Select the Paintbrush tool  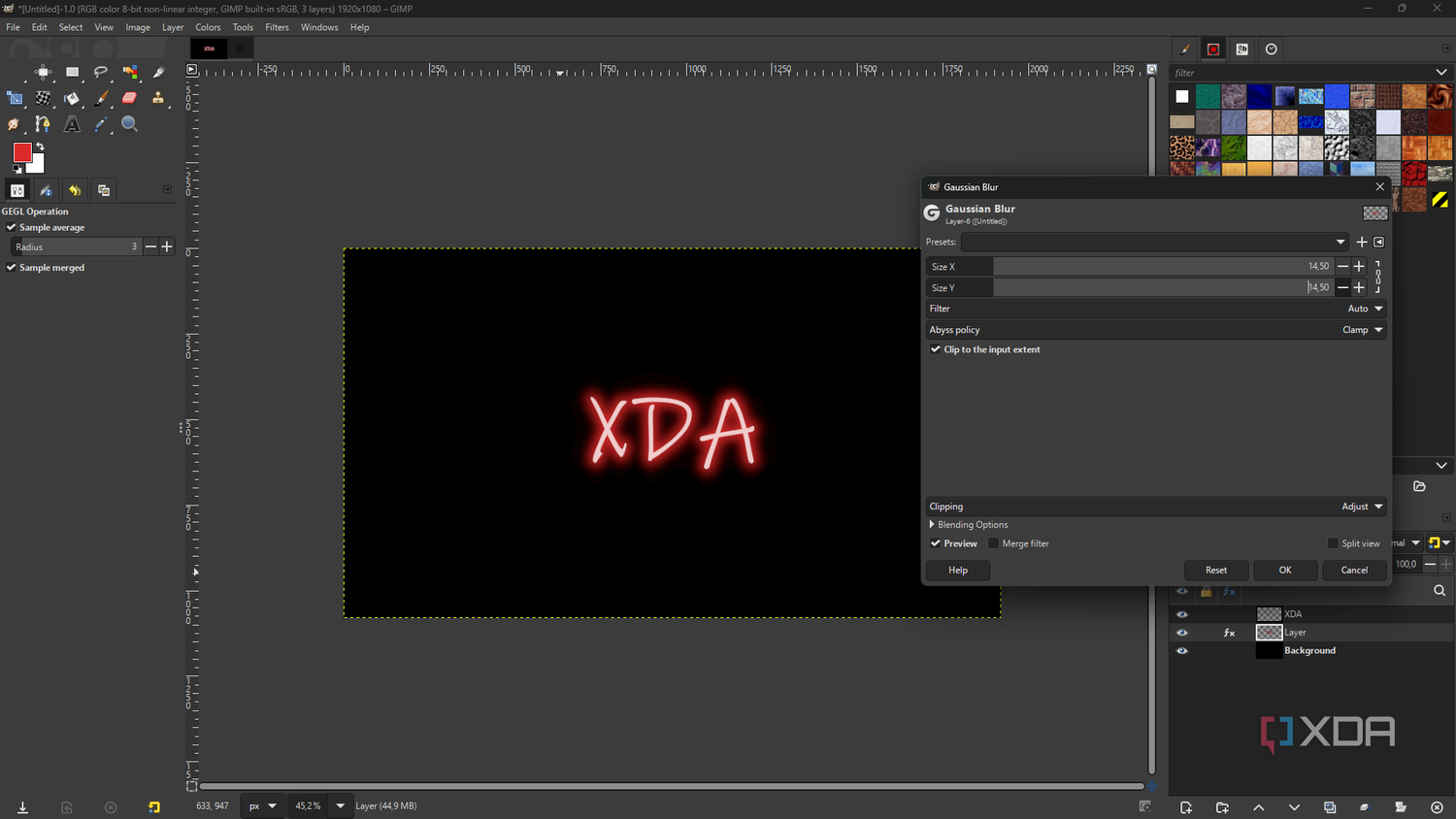pyautogui.click(x=101, y=98)
